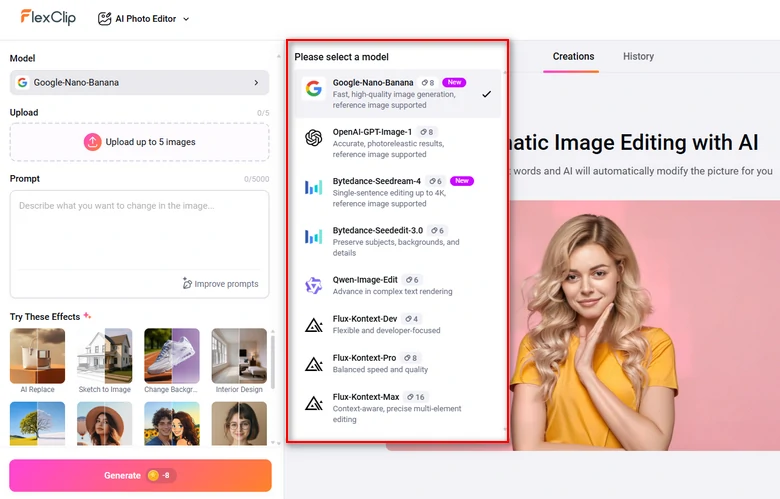The image size is (780, 499).
Task: Click 'Advance in complex text rendering' description
Action: click(x=392, y=292)
